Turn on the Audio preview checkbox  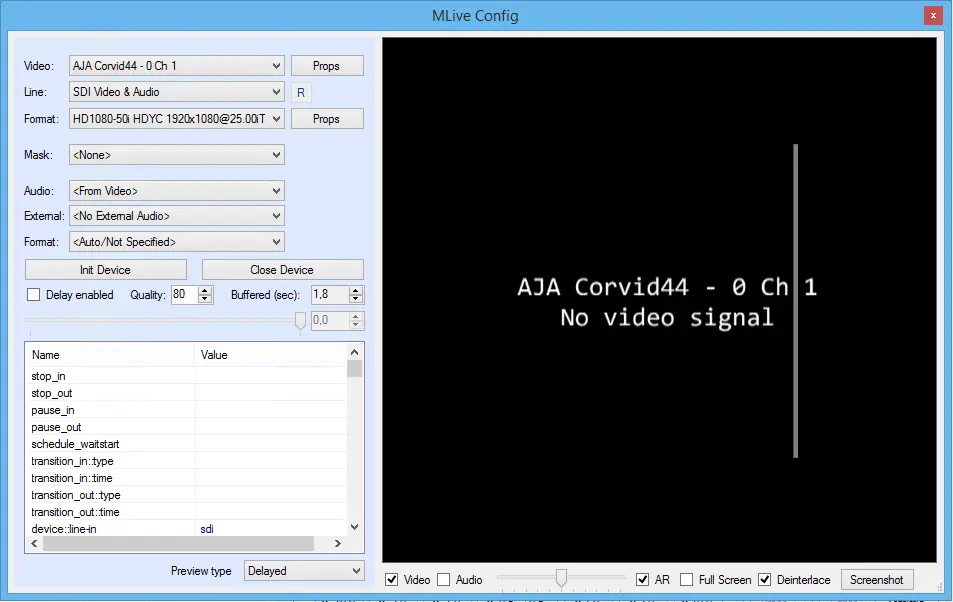[444, 580]
